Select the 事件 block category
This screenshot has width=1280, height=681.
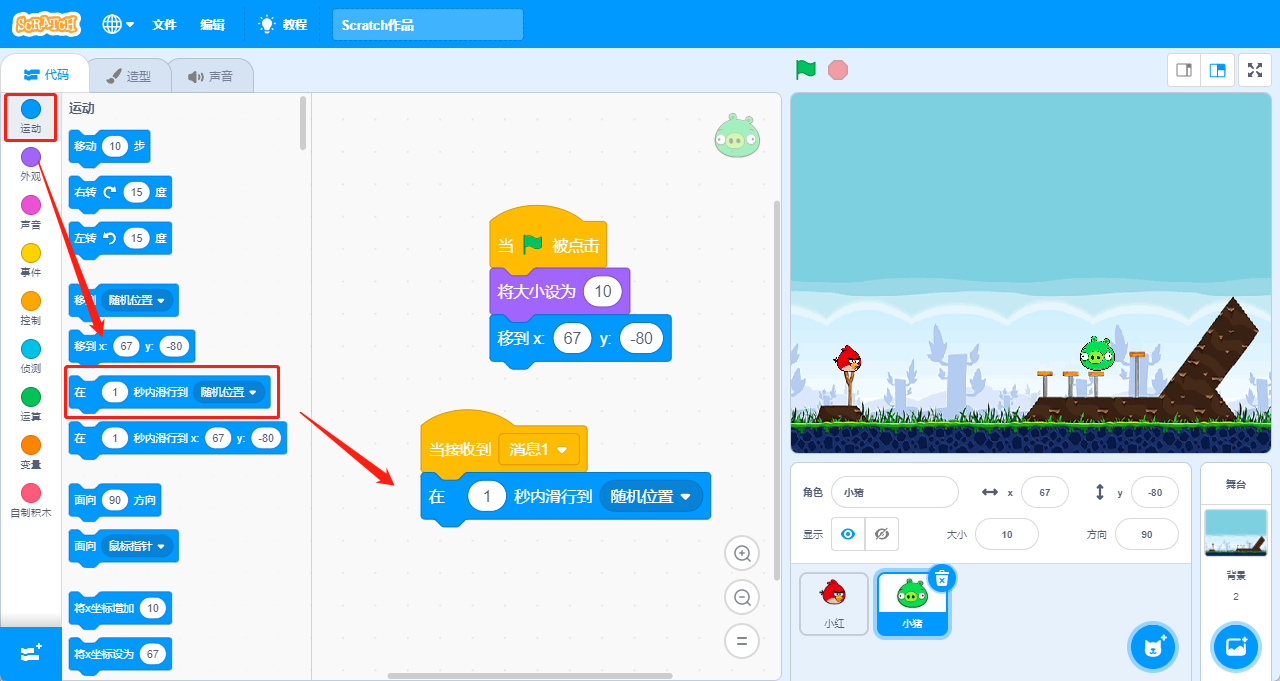(31, 260)
